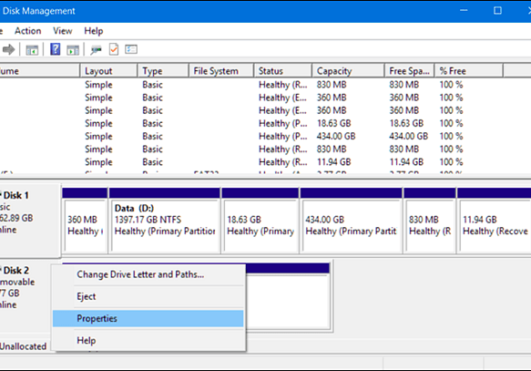Click the settings checklist toolbar icon
Screen dimensions: 531x371
click(131, 49)
